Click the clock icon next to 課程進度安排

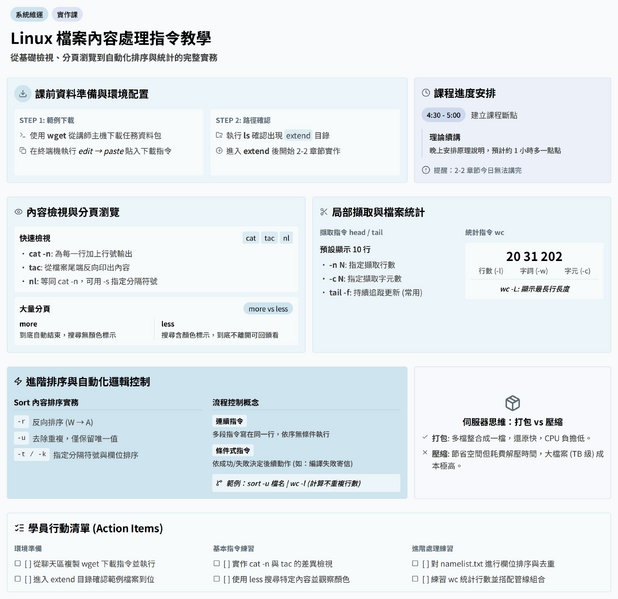426,93
